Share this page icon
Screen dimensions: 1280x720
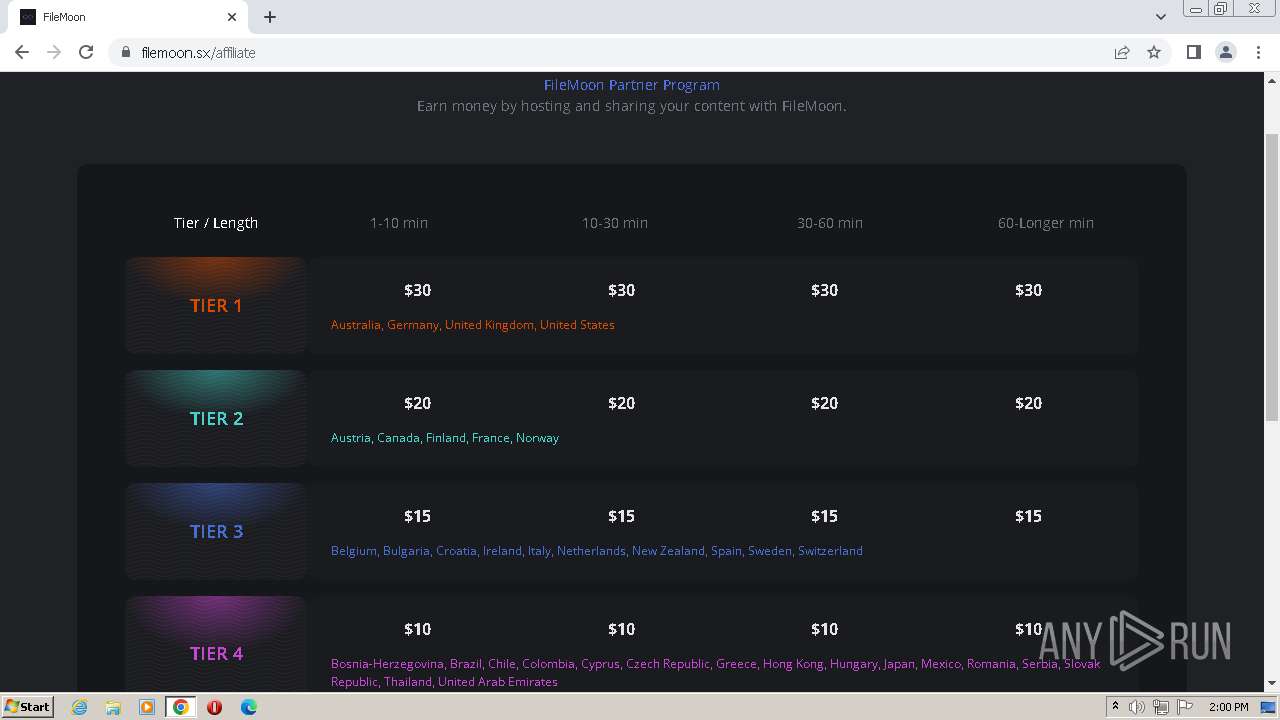(x=1122, y=52)
